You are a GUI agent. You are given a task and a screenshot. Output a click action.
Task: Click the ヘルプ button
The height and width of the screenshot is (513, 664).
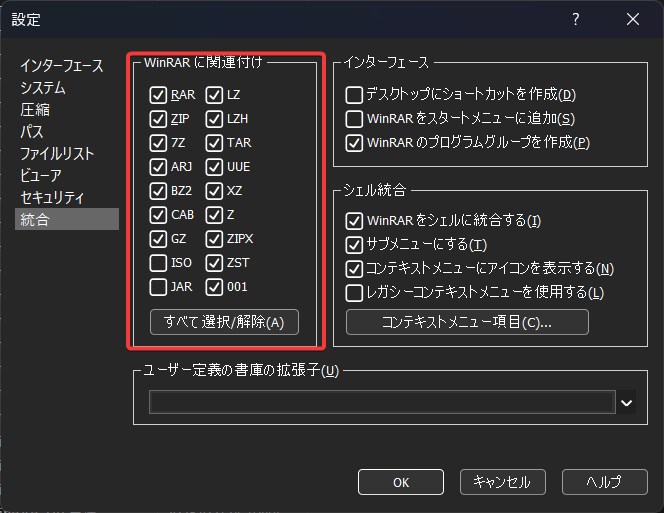pos(604,482)
